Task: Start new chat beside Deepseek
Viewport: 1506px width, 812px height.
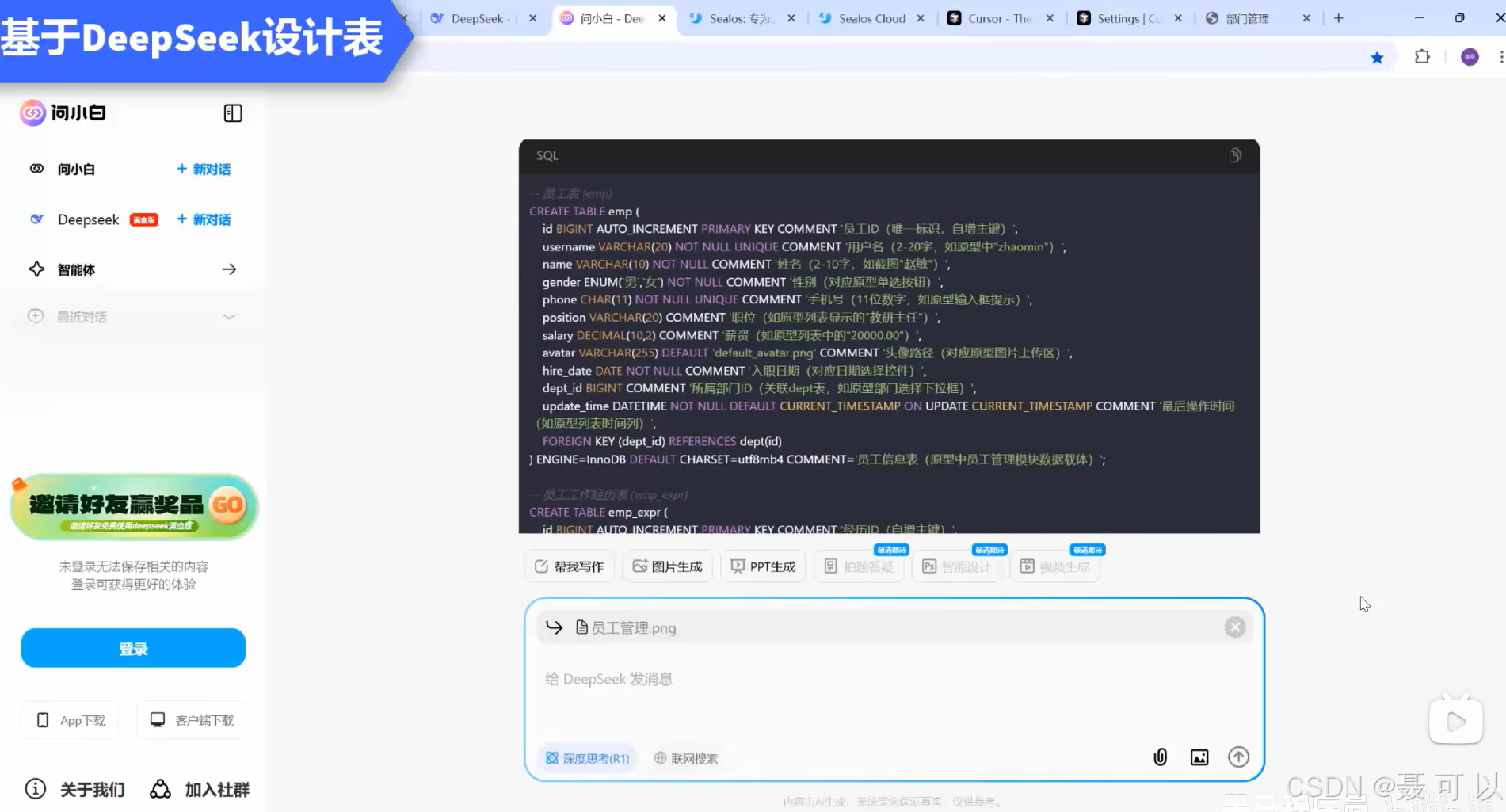Action: [204, 219]
